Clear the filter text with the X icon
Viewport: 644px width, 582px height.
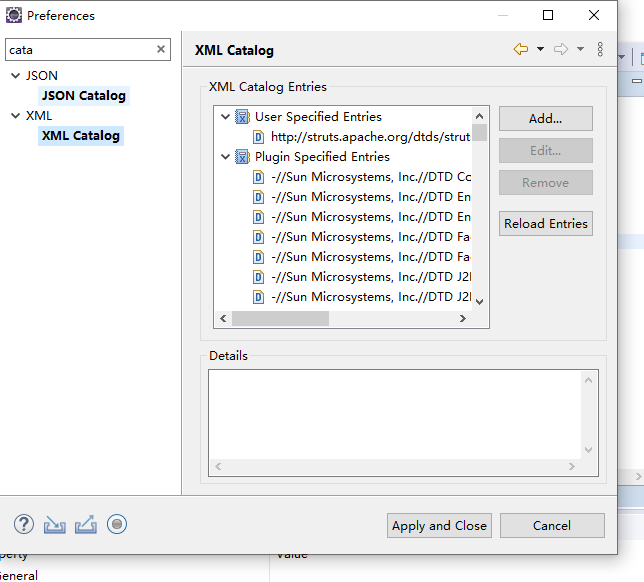click(161, 49)
